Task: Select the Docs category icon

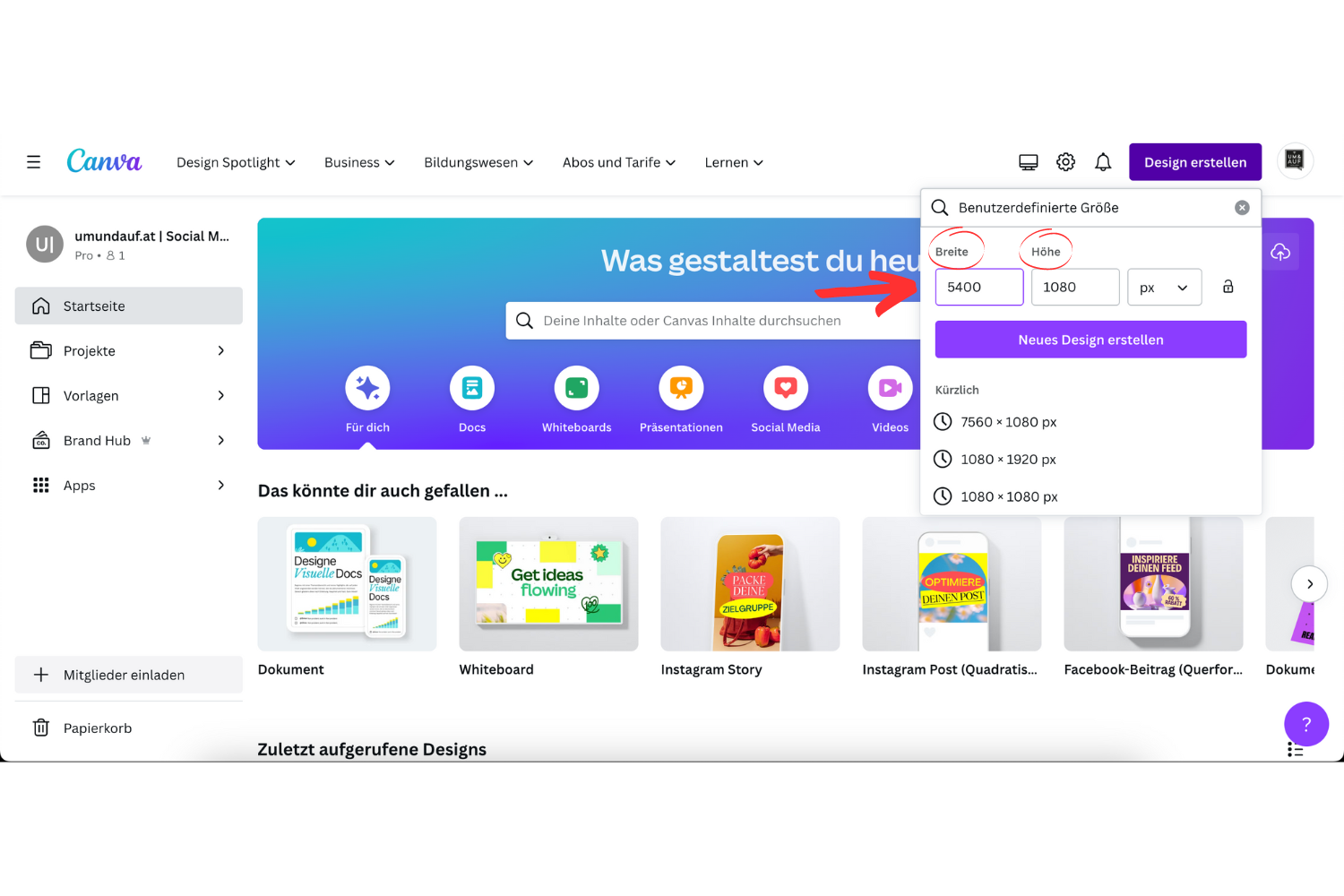Action: click(472, 389)
